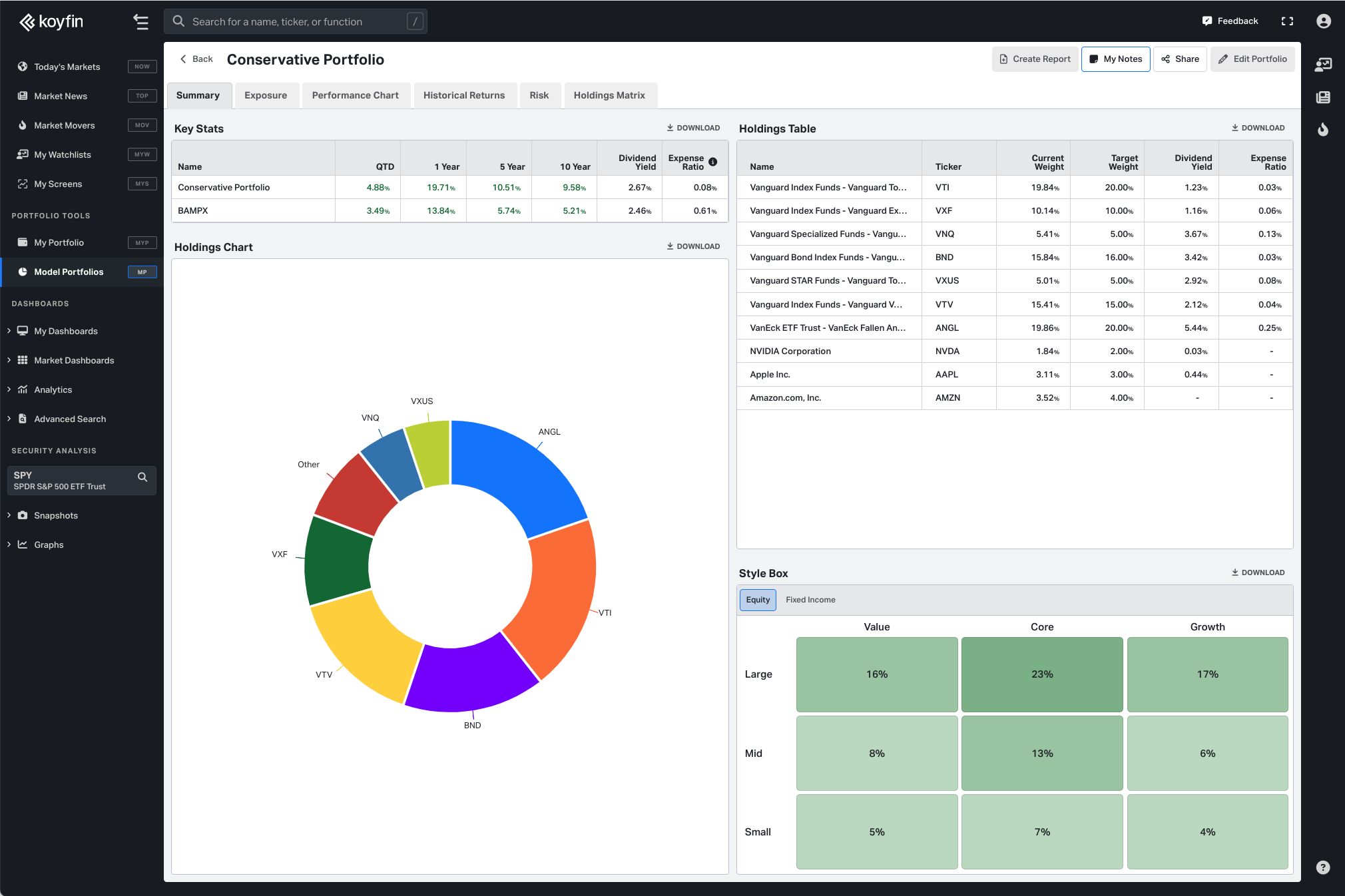
Task: Click the Koyfin logo
Action: click(51, 22)
